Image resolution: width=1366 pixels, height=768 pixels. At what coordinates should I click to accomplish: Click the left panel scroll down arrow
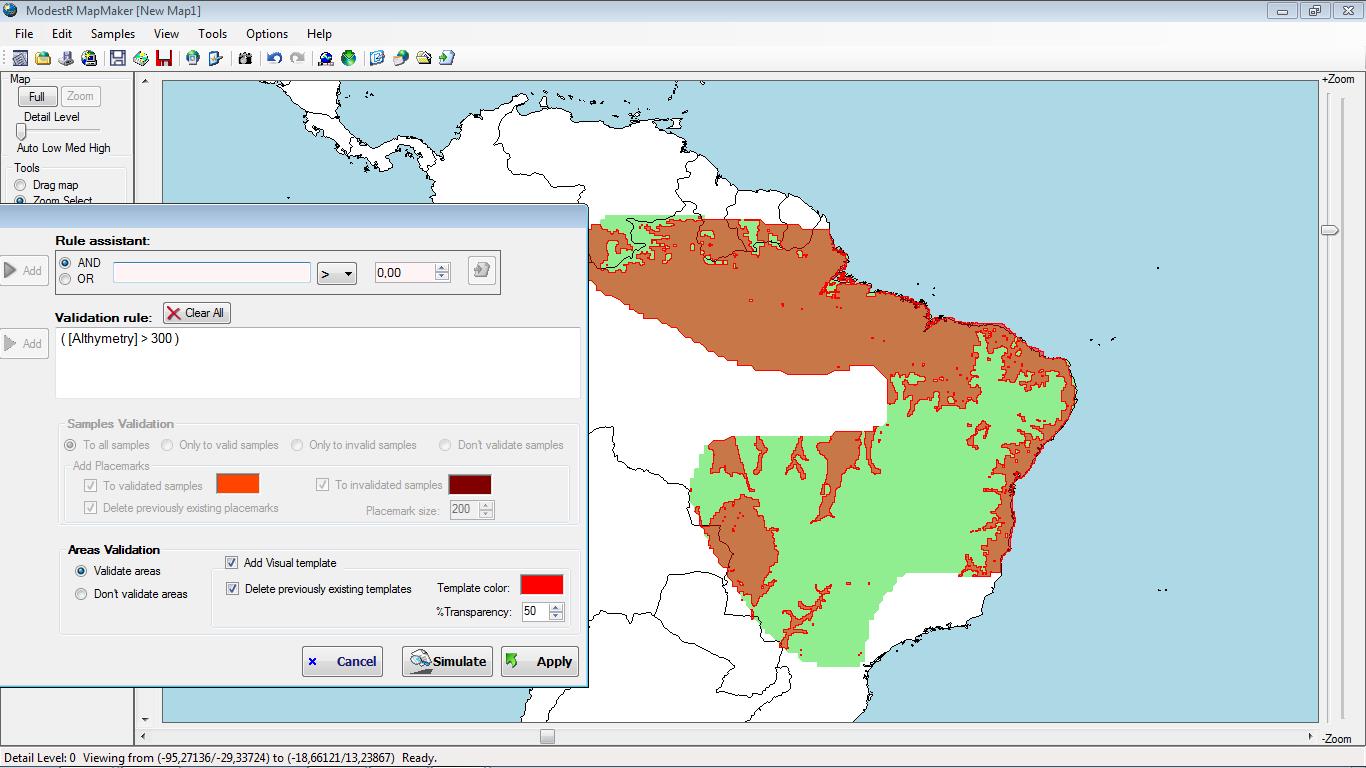coord(145,719)
